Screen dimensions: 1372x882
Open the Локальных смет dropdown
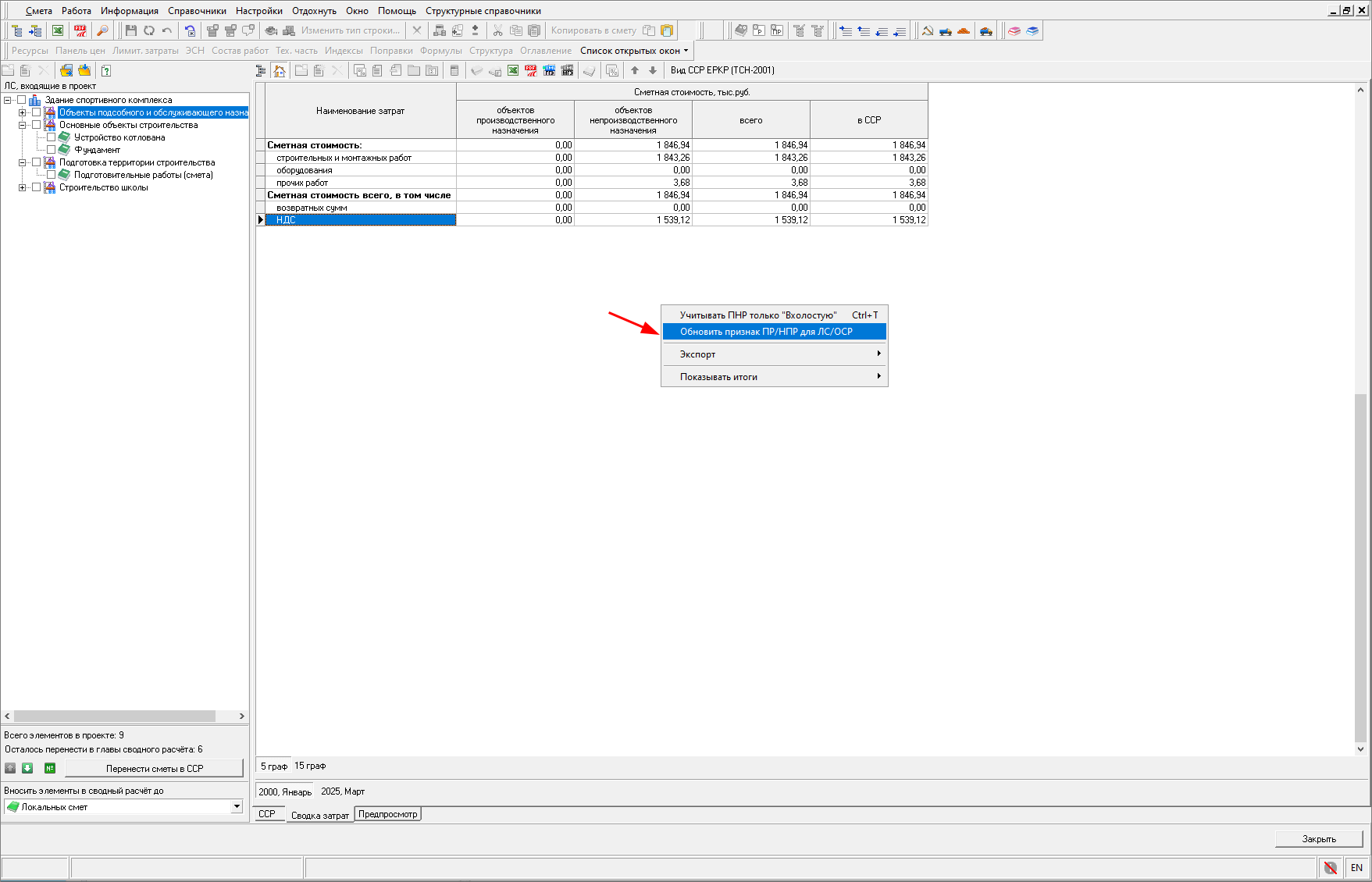[237, 806]
